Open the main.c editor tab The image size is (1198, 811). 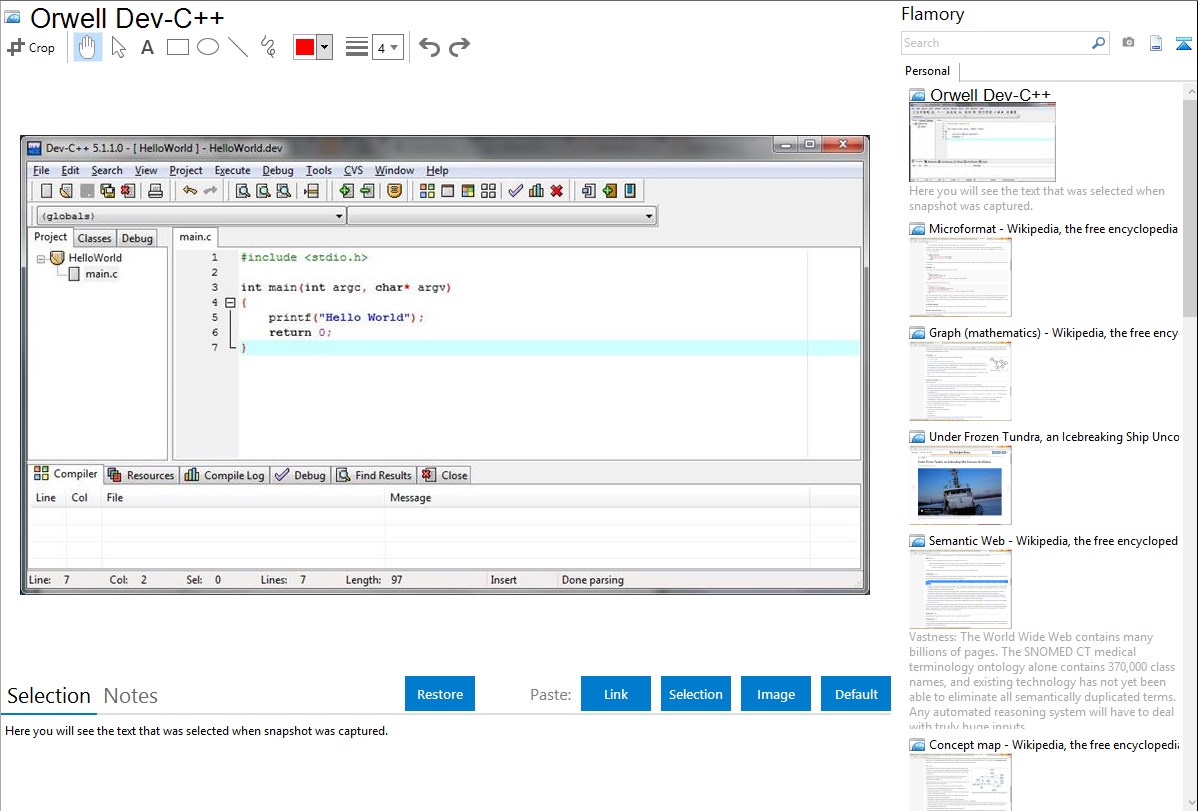[x=195, y=237]
